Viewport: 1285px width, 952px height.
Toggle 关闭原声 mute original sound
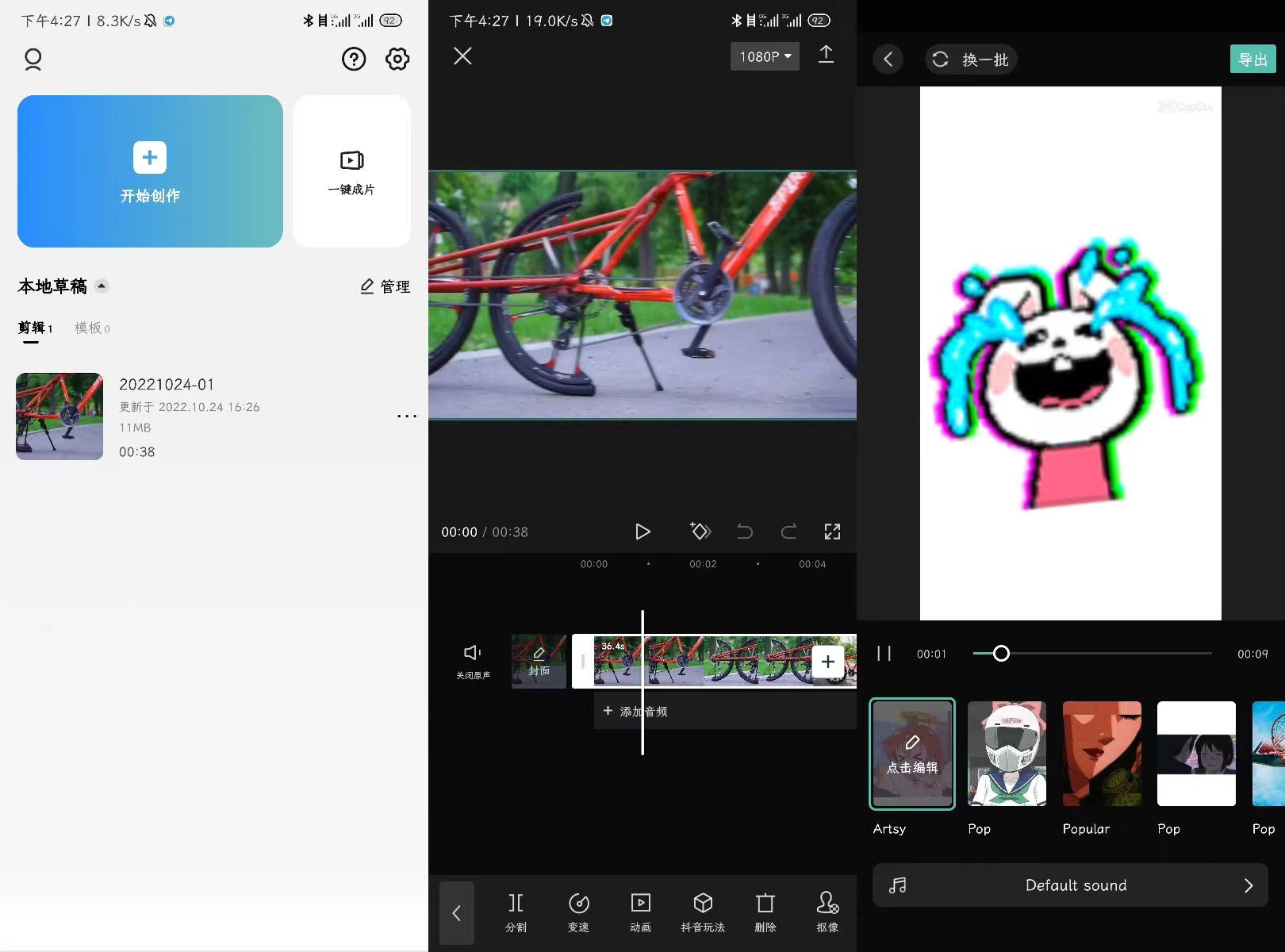point(473,662)
